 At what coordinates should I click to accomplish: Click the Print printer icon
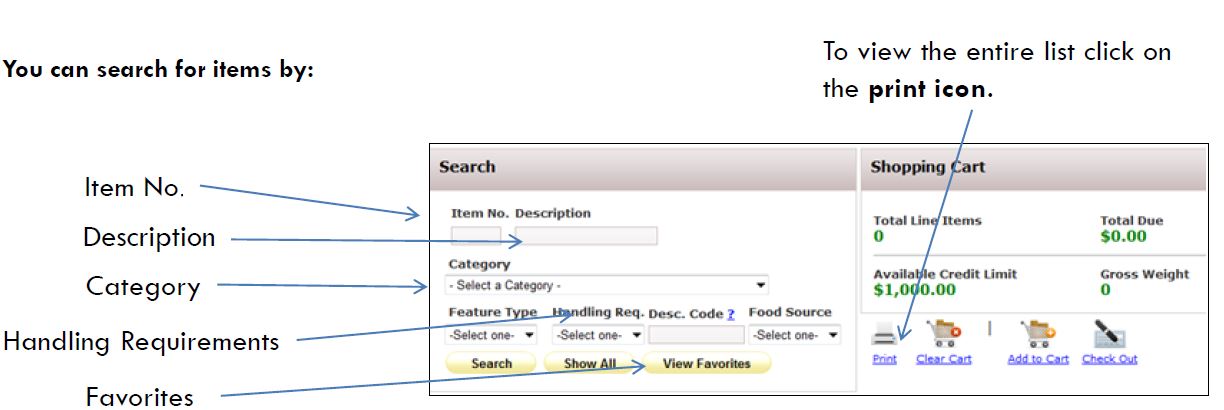[885, 335]
